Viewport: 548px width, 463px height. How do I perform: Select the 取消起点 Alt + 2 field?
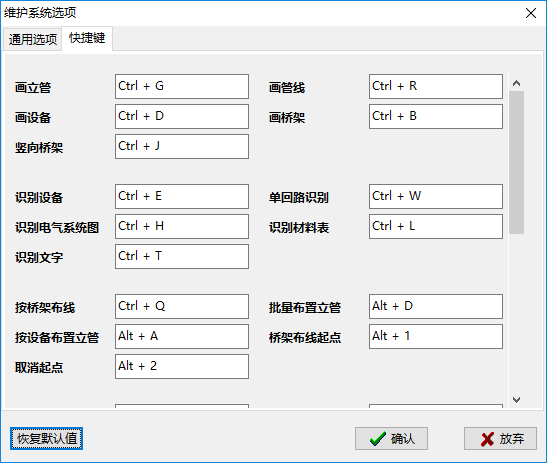(182, 367)
